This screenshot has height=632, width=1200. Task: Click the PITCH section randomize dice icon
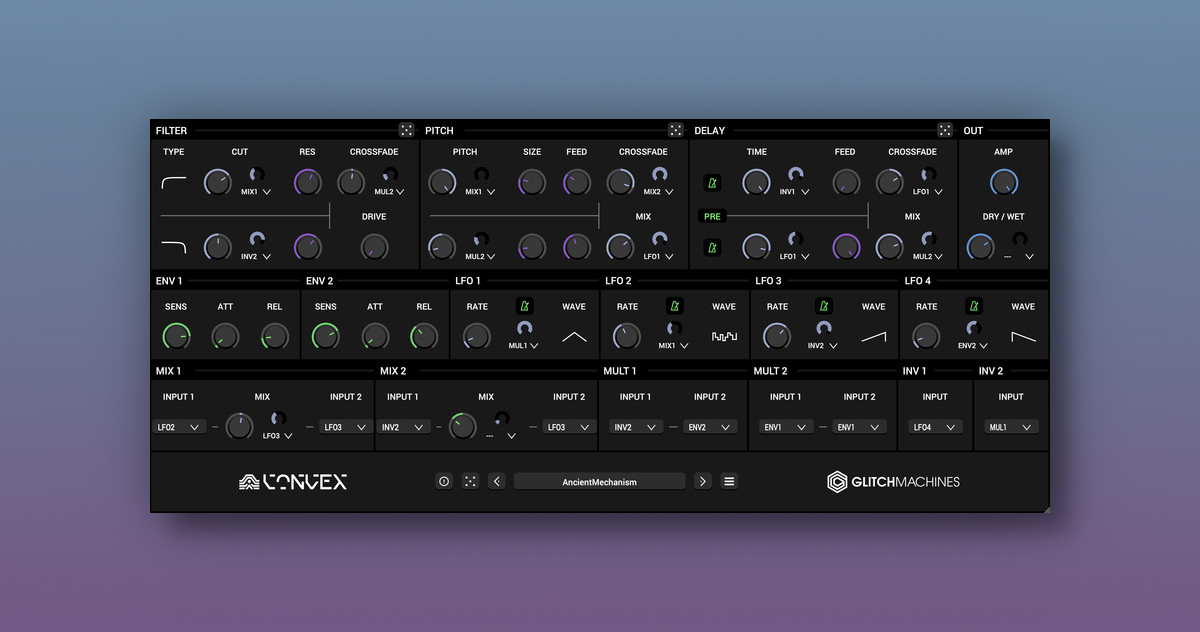click(676, 130)
